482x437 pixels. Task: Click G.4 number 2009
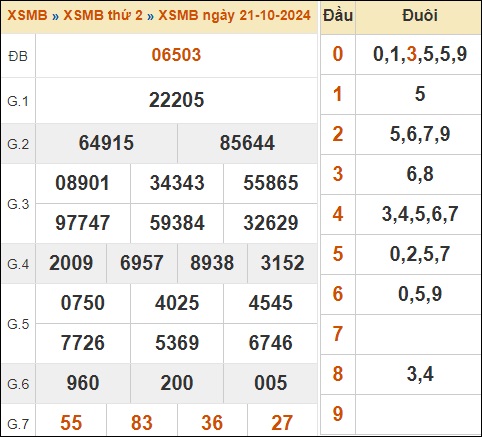pos(71,263)
